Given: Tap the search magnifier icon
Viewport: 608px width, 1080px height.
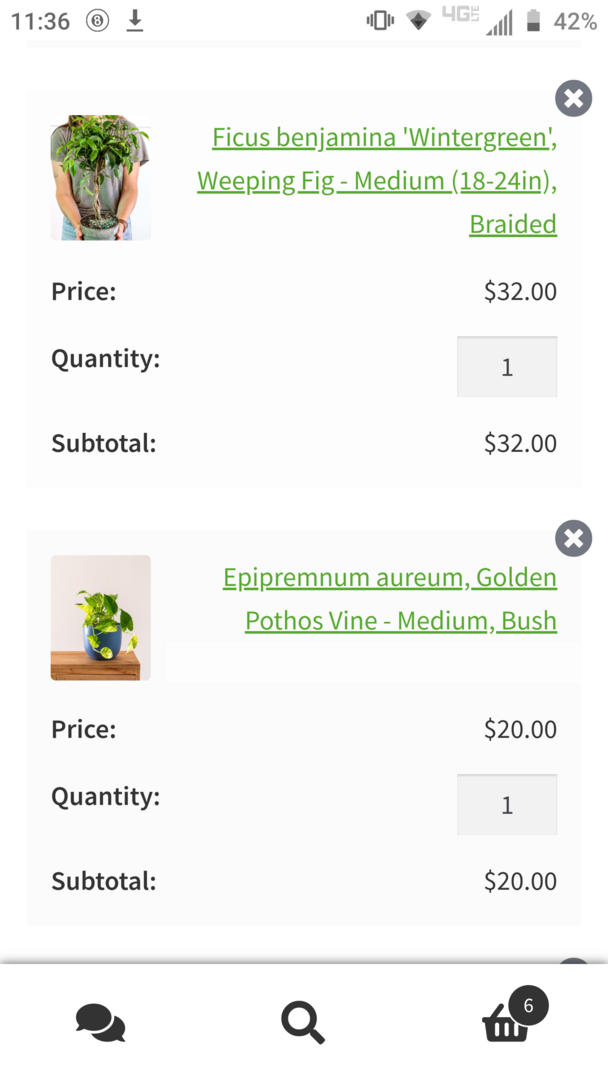Looking at the screenshot, I should tap(302, 1022).
